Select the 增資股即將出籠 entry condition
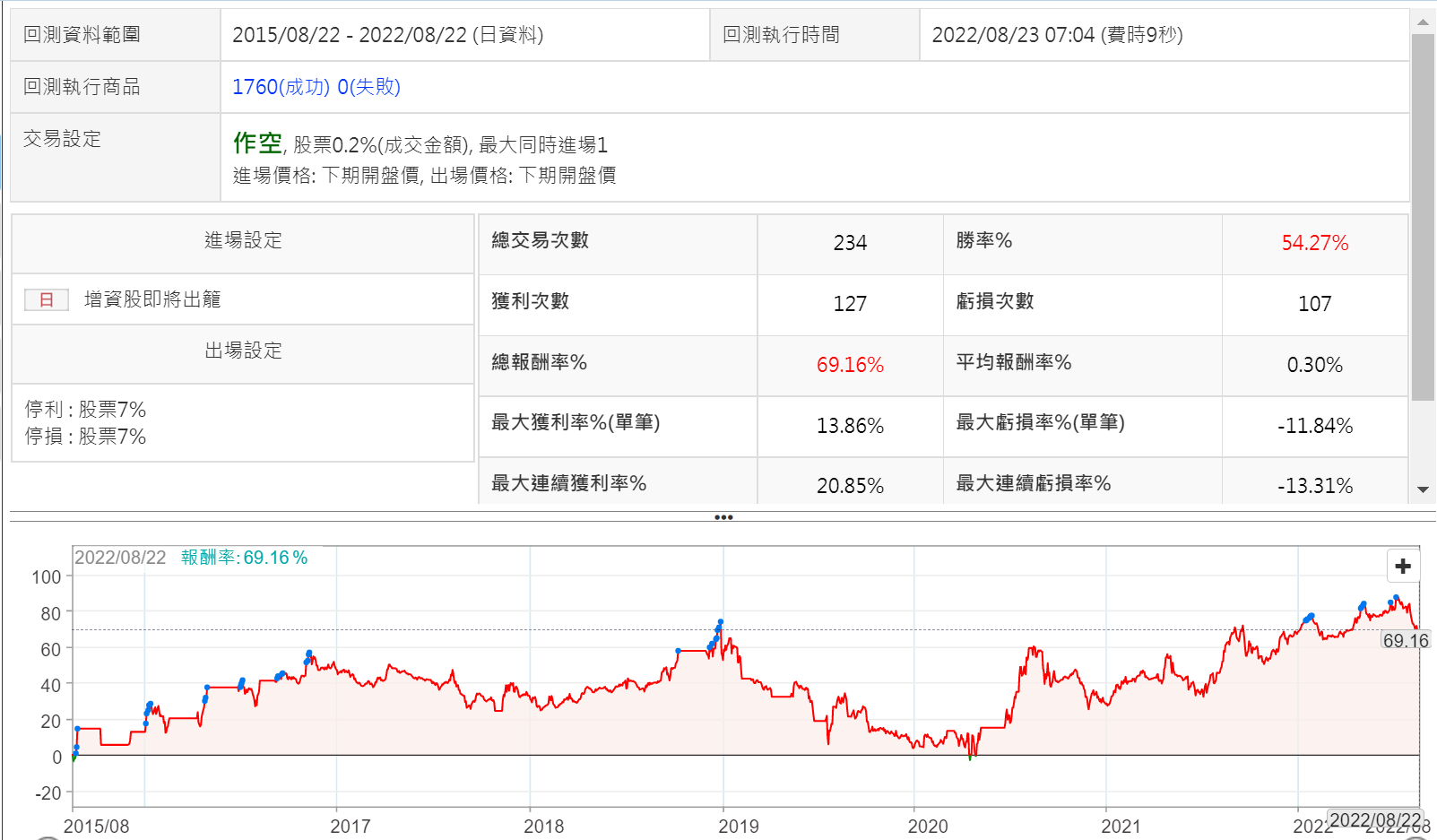Image resolution: width=1437 pixels, height=840 pixels. [x=152, y=299]
